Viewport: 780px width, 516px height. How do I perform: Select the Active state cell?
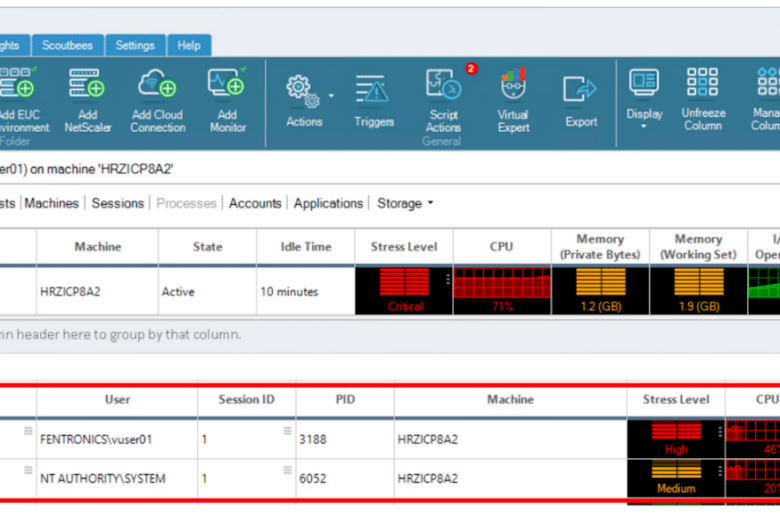coord(207,292)
